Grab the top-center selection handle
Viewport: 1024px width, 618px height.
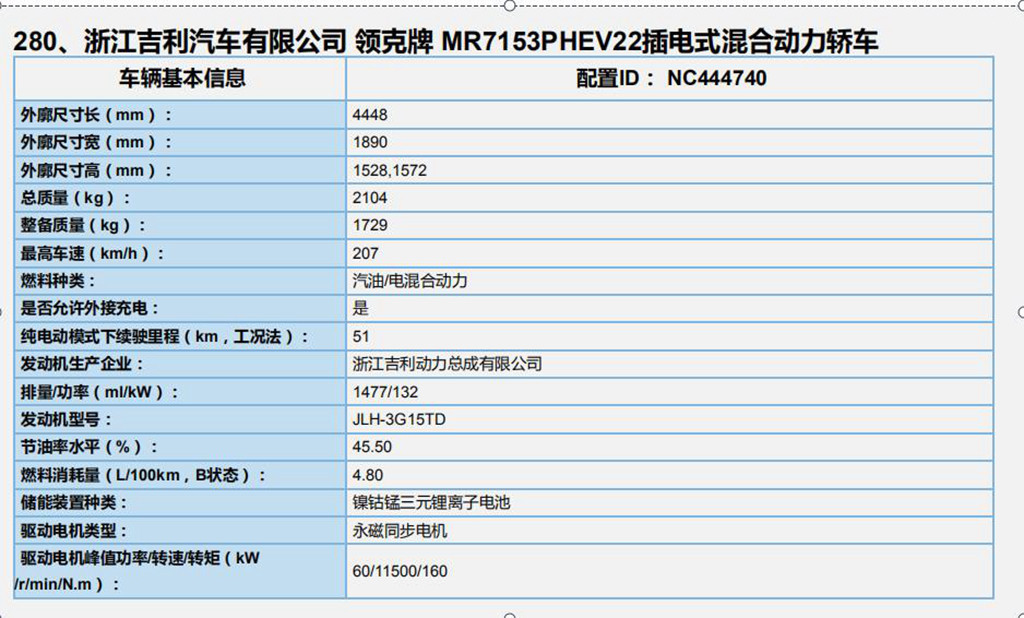pos(510,5)
